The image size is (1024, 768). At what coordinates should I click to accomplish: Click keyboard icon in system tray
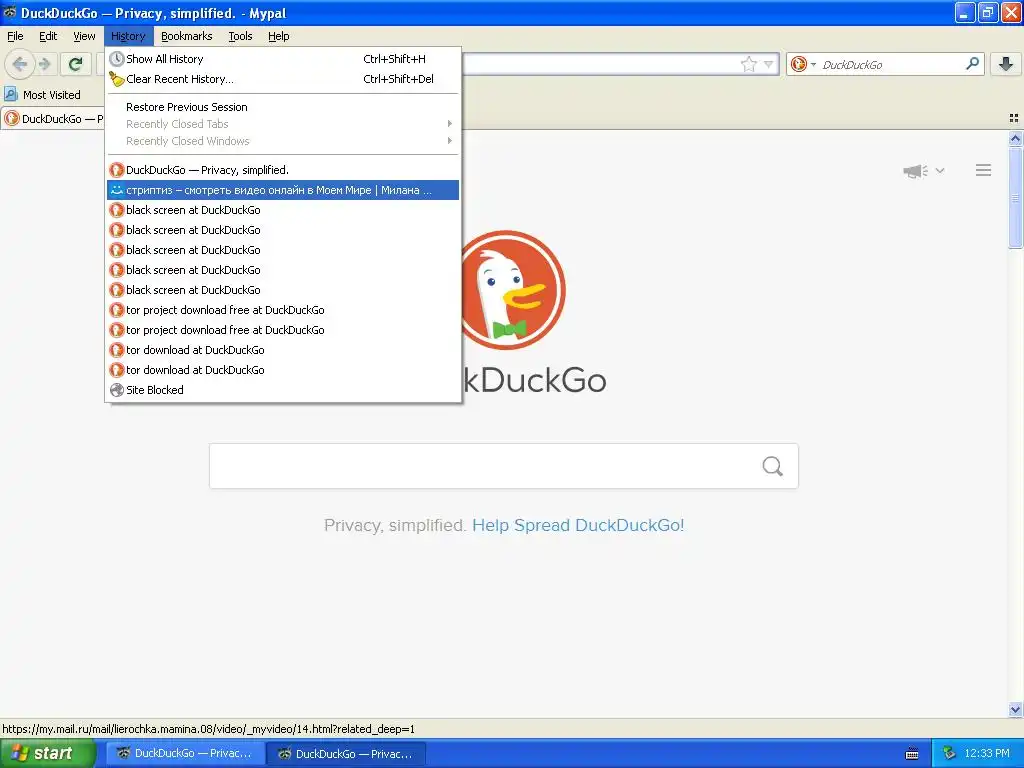pyautogui.click(x=912, y=754)
